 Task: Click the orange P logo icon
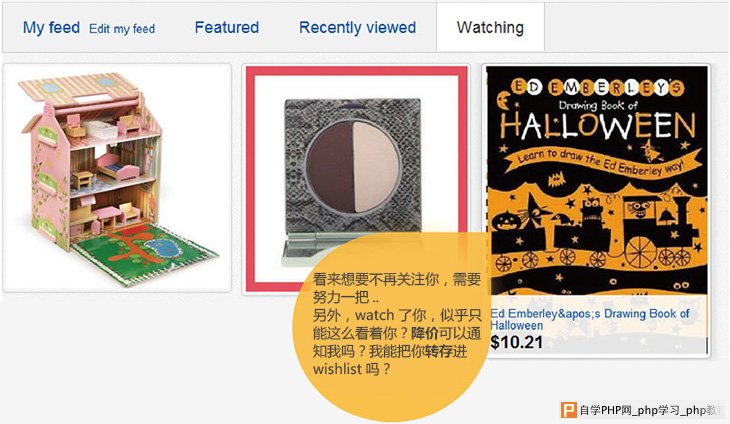(x=568, y=410)
